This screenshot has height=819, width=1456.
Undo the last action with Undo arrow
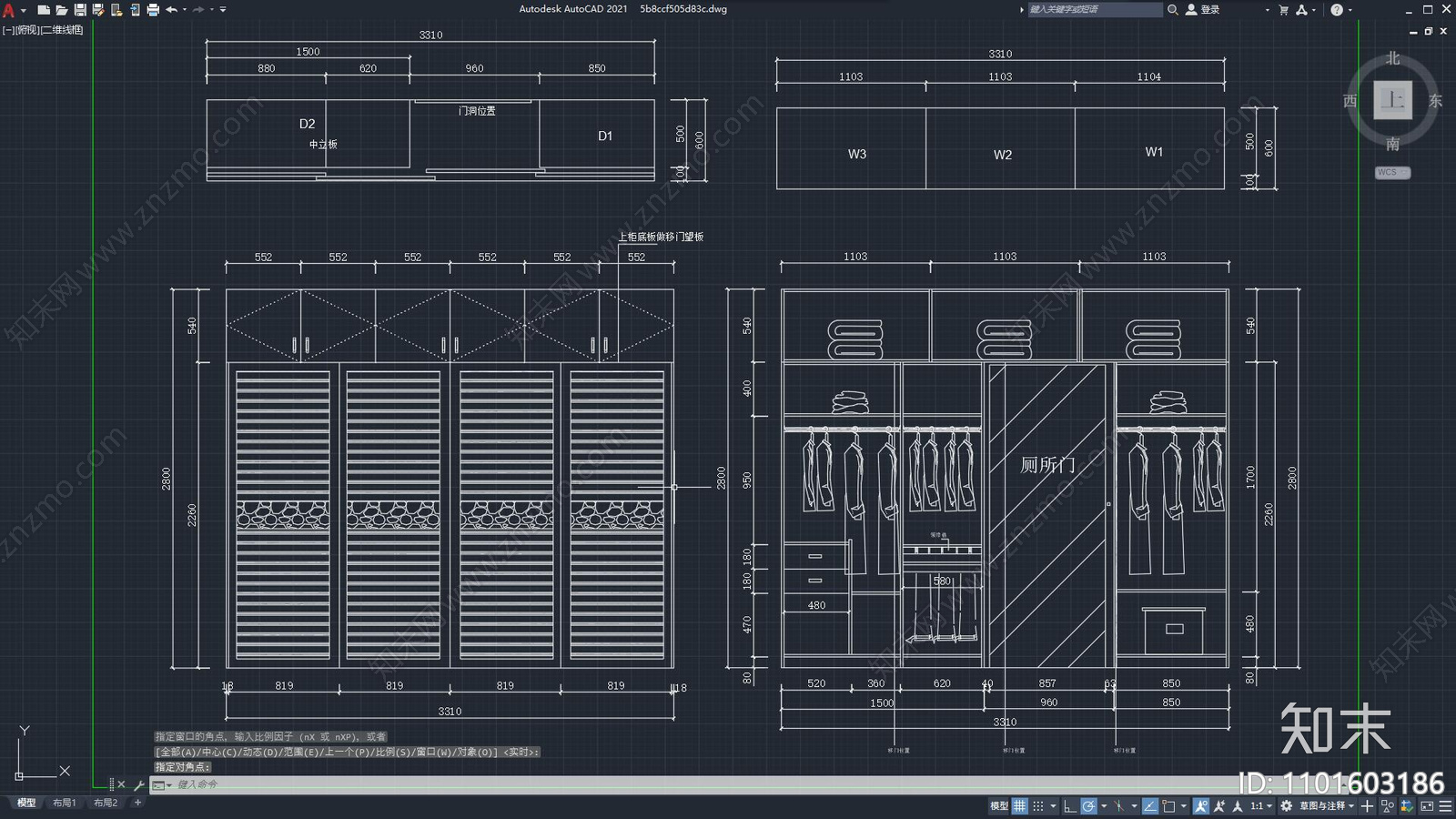[171, 10]
